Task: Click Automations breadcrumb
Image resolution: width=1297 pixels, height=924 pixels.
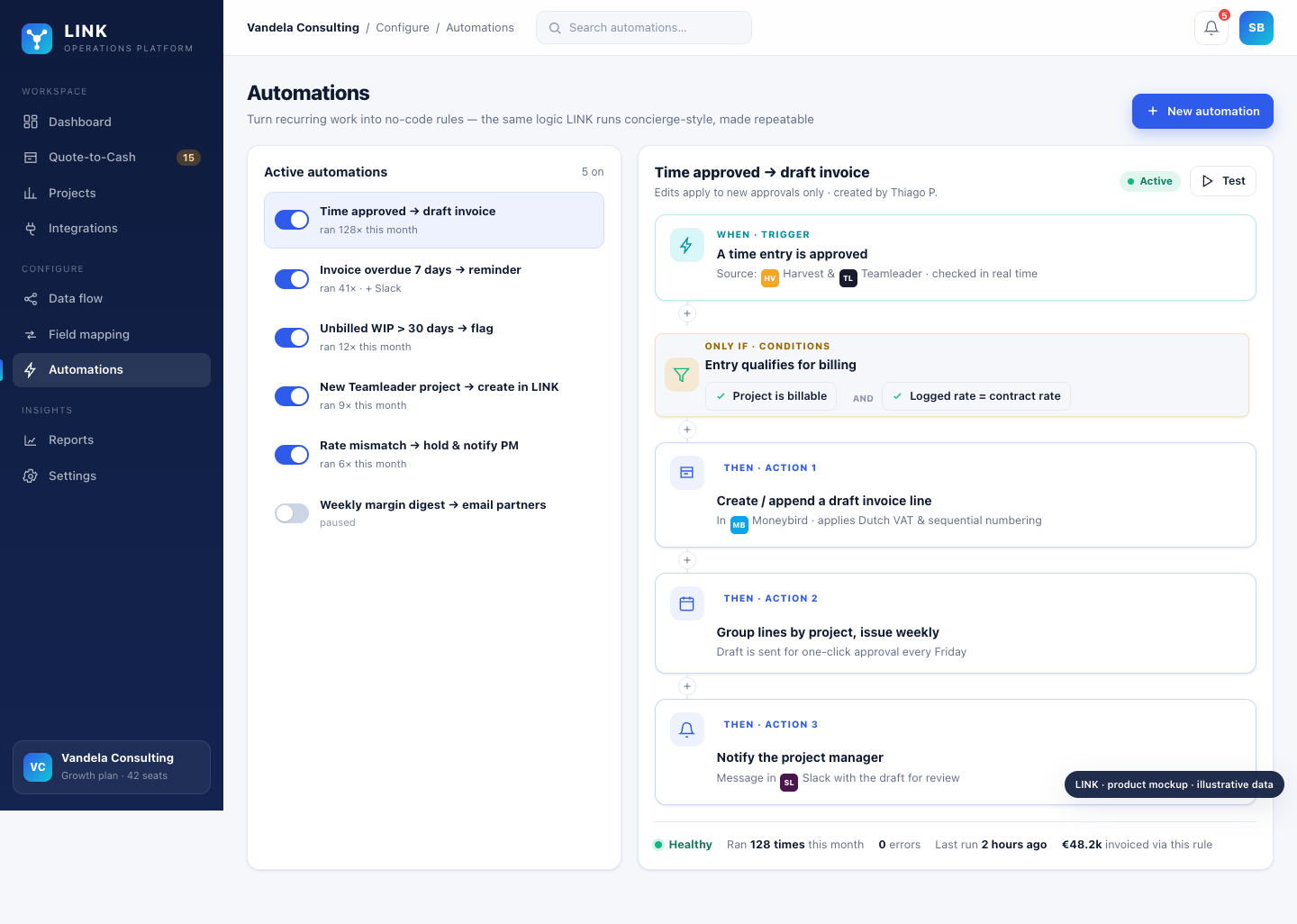Action: 480,28
